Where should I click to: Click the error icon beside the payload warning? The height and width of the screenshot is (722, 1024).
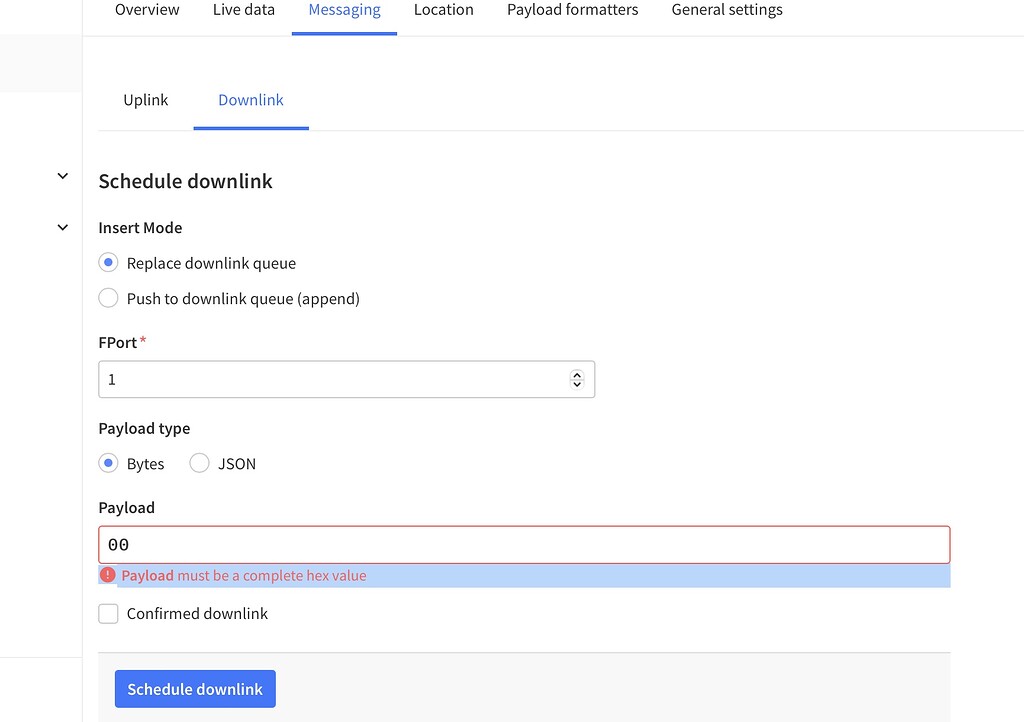coord(108,575)
